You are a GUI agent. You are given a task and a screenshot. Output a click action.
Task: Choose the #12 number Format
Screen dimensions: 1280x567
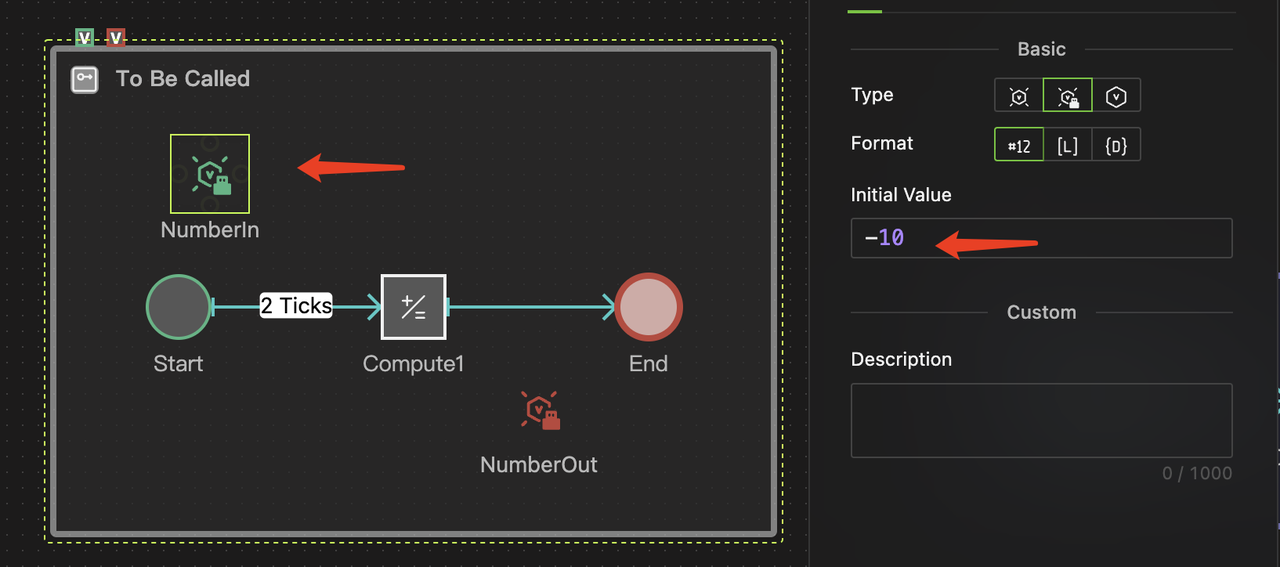coord(1019,145)
